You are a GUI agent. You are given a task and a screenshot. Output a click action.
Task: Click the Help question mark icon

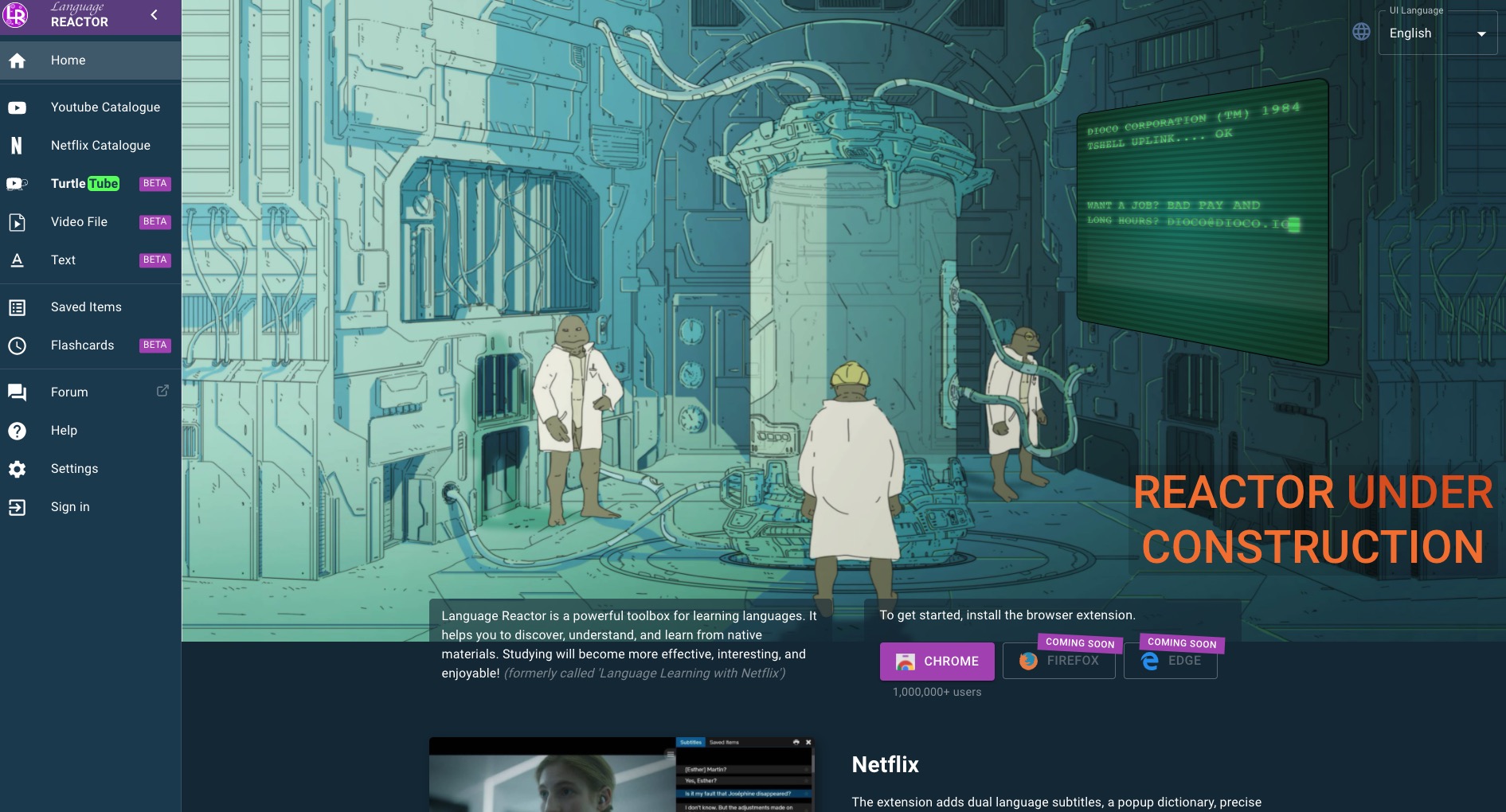coord(17,431)
